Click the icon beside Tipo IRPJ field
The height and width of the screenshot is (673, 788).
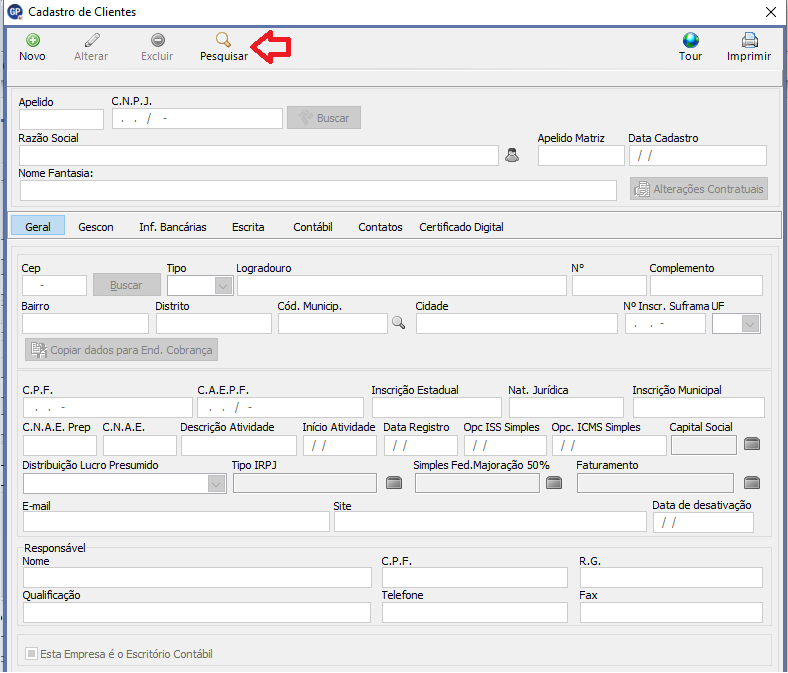click(394, 483)
